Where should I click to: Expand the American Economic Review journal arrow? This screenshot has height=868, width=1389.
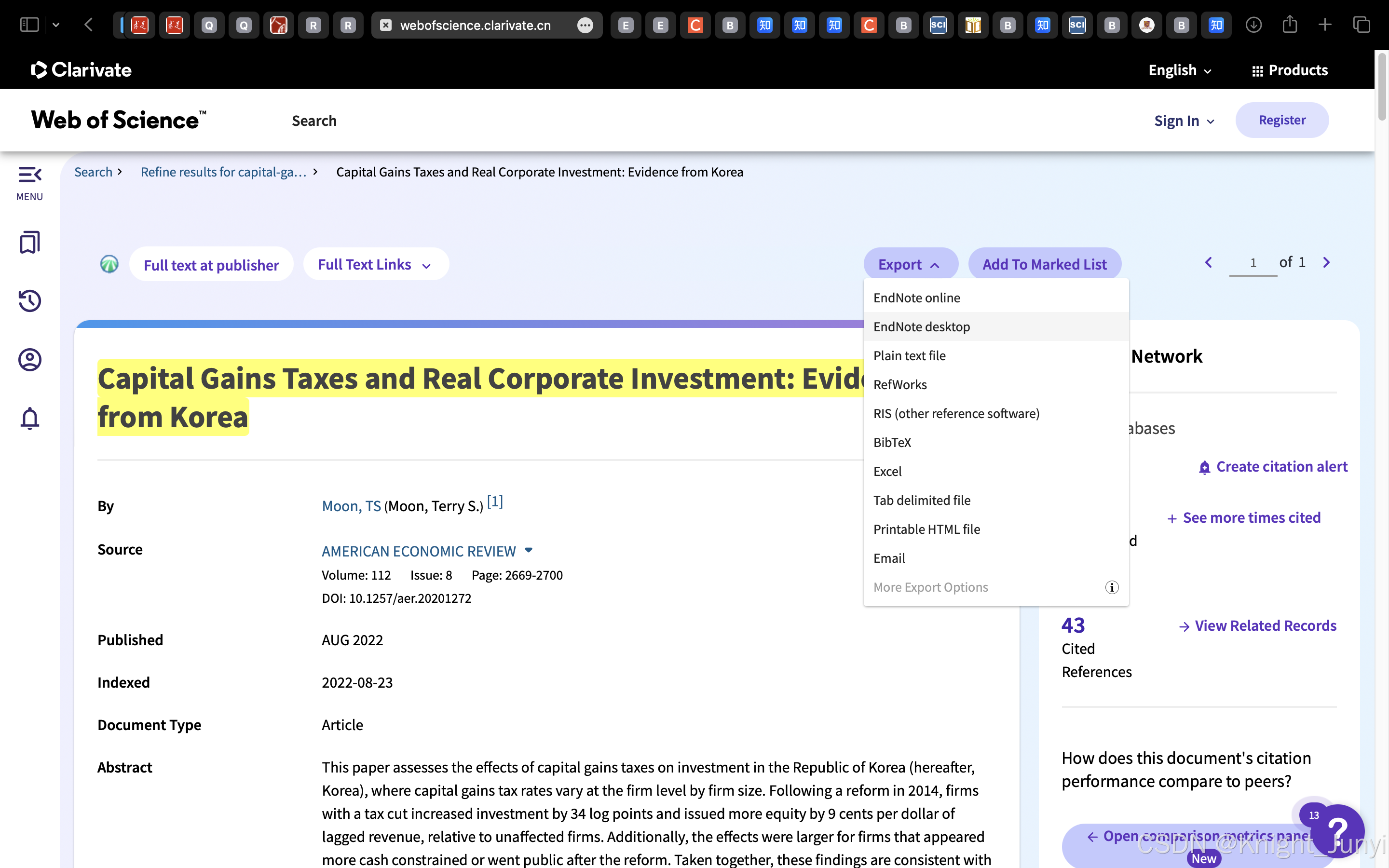(x=529, y=550)
